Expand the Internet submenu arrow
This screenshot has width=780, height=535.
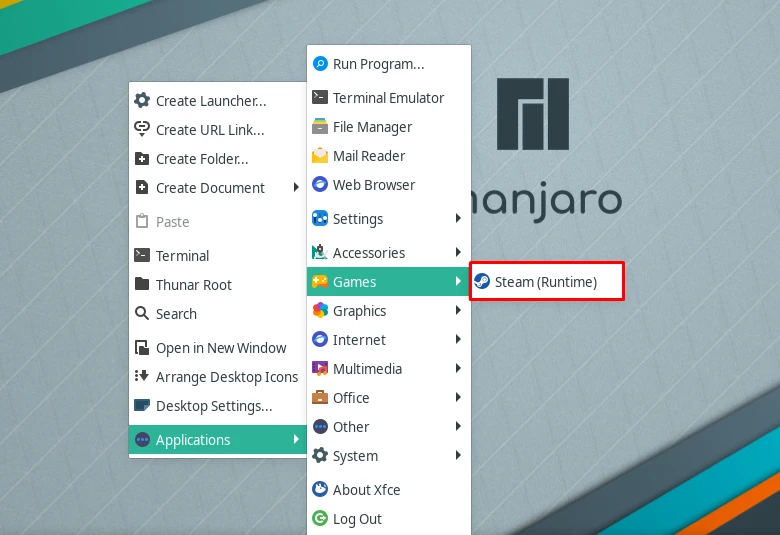click(x=458, y=339)
